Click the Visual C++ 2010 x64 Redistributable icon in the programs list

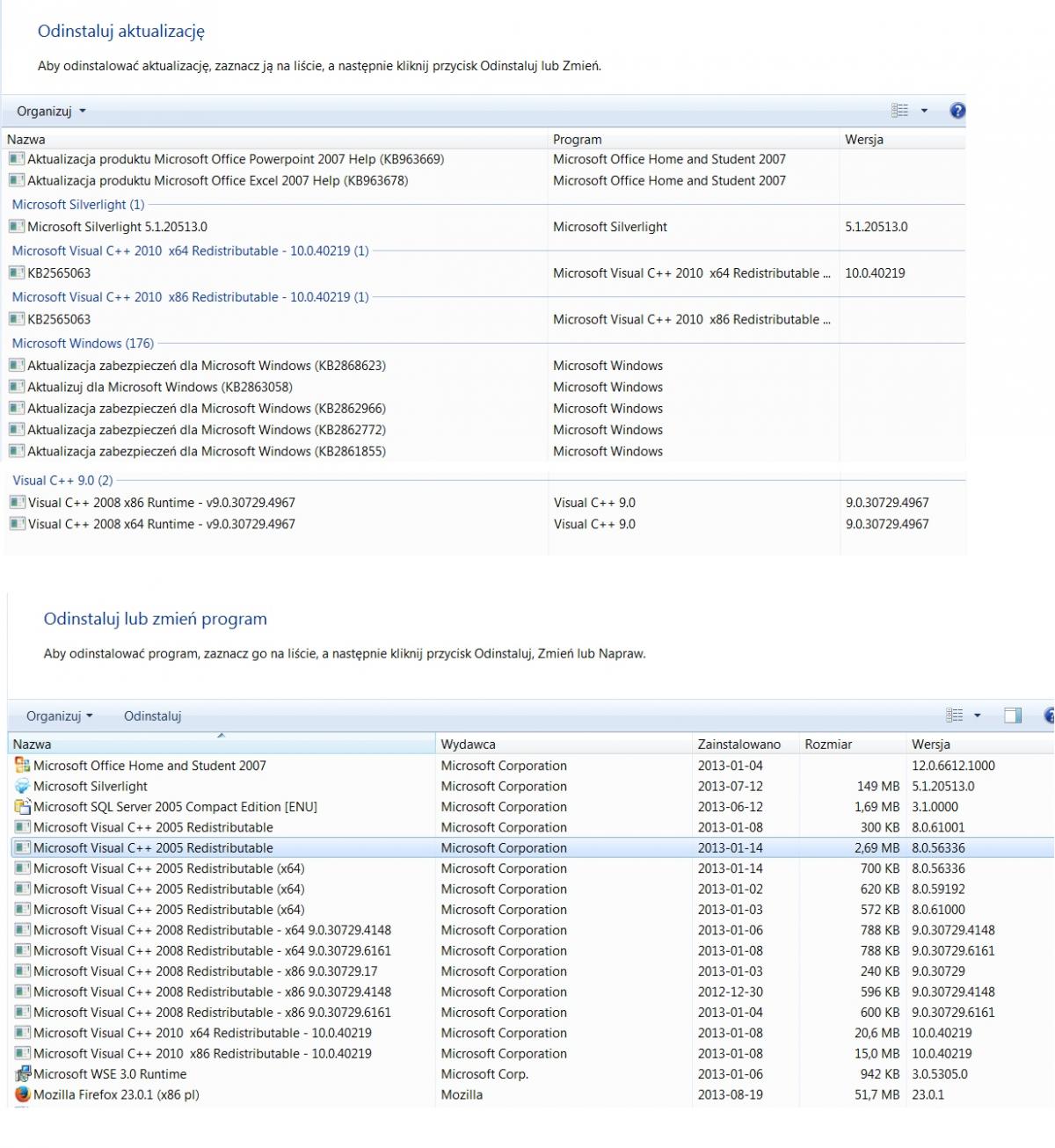(22, 1033)
